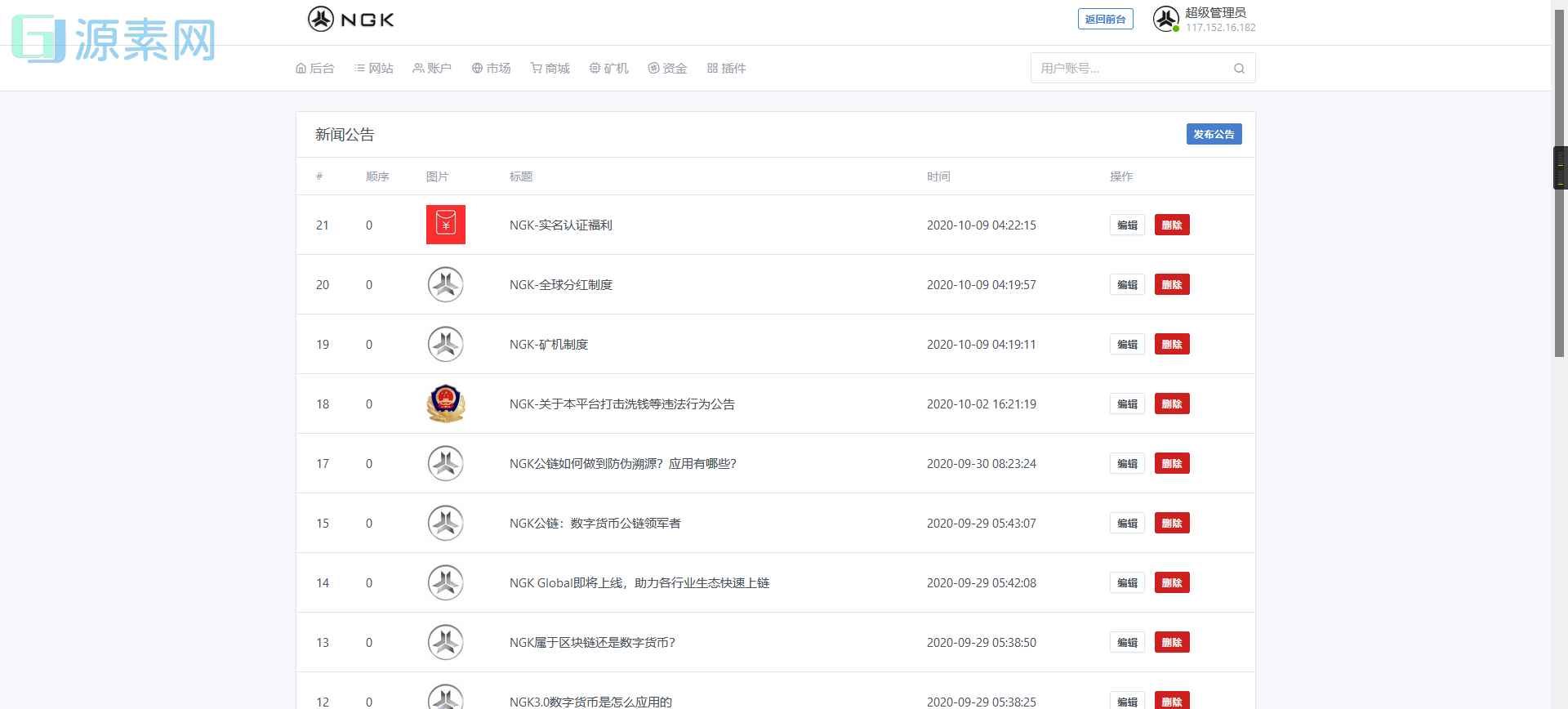Click the police badge thumbnail in row 18

[446, 404]
